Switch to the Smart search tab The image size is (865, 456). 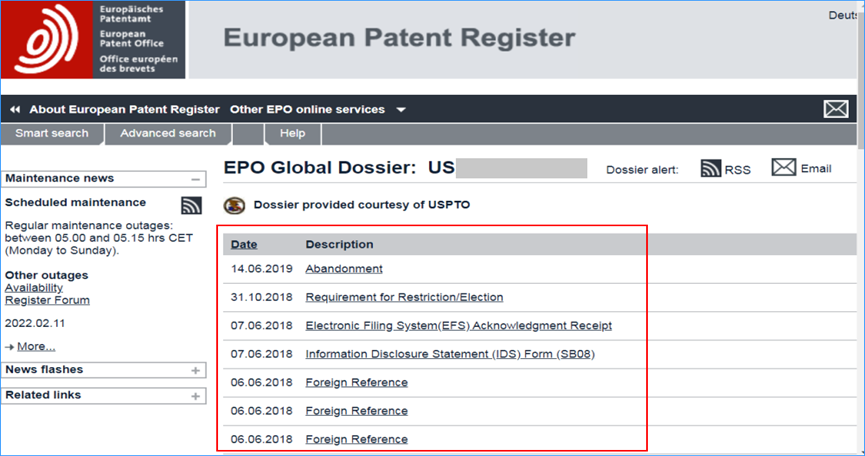pos(52,133)
